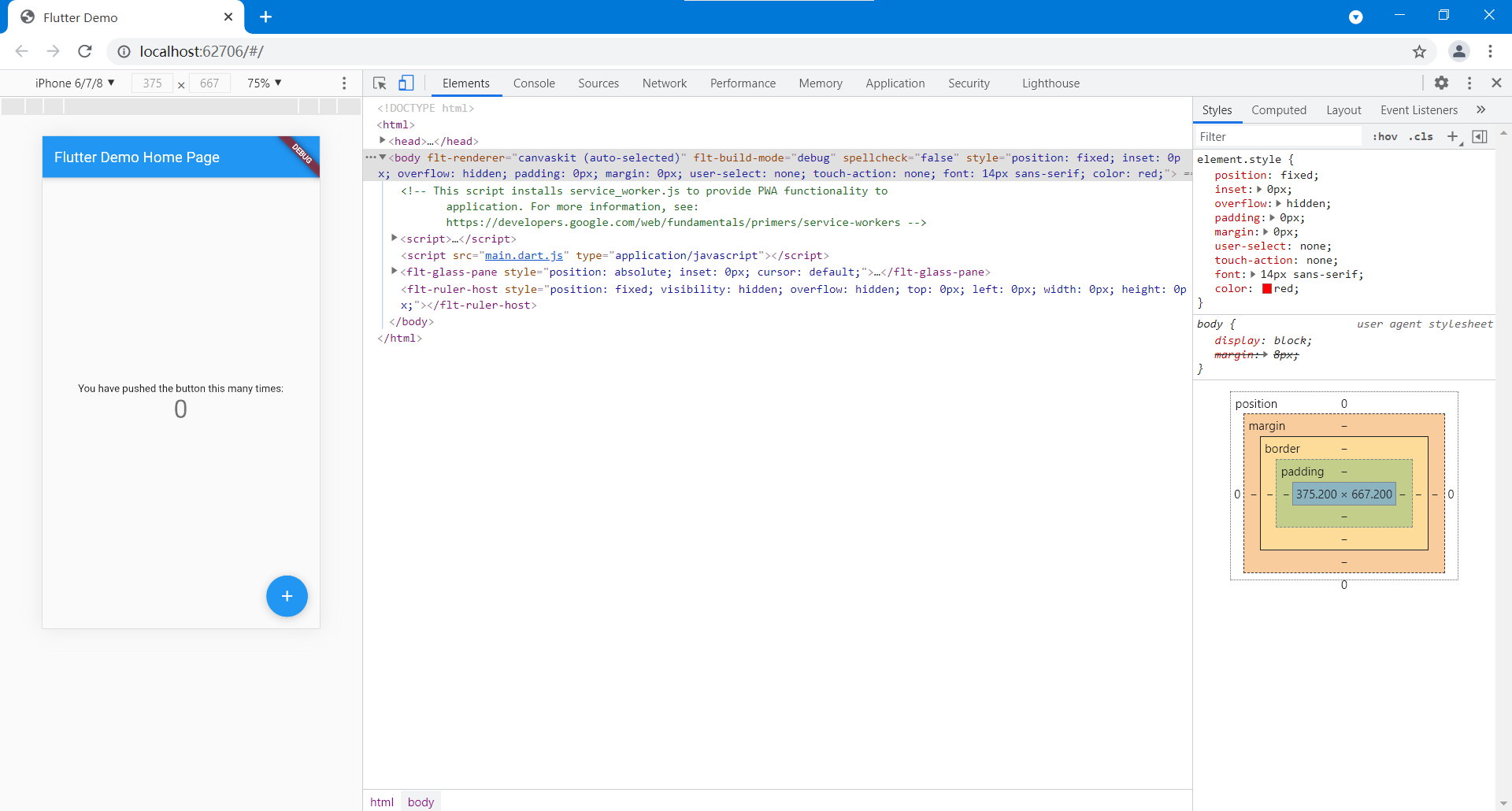Bookmark this page with the star icon

pos(1419,51)
